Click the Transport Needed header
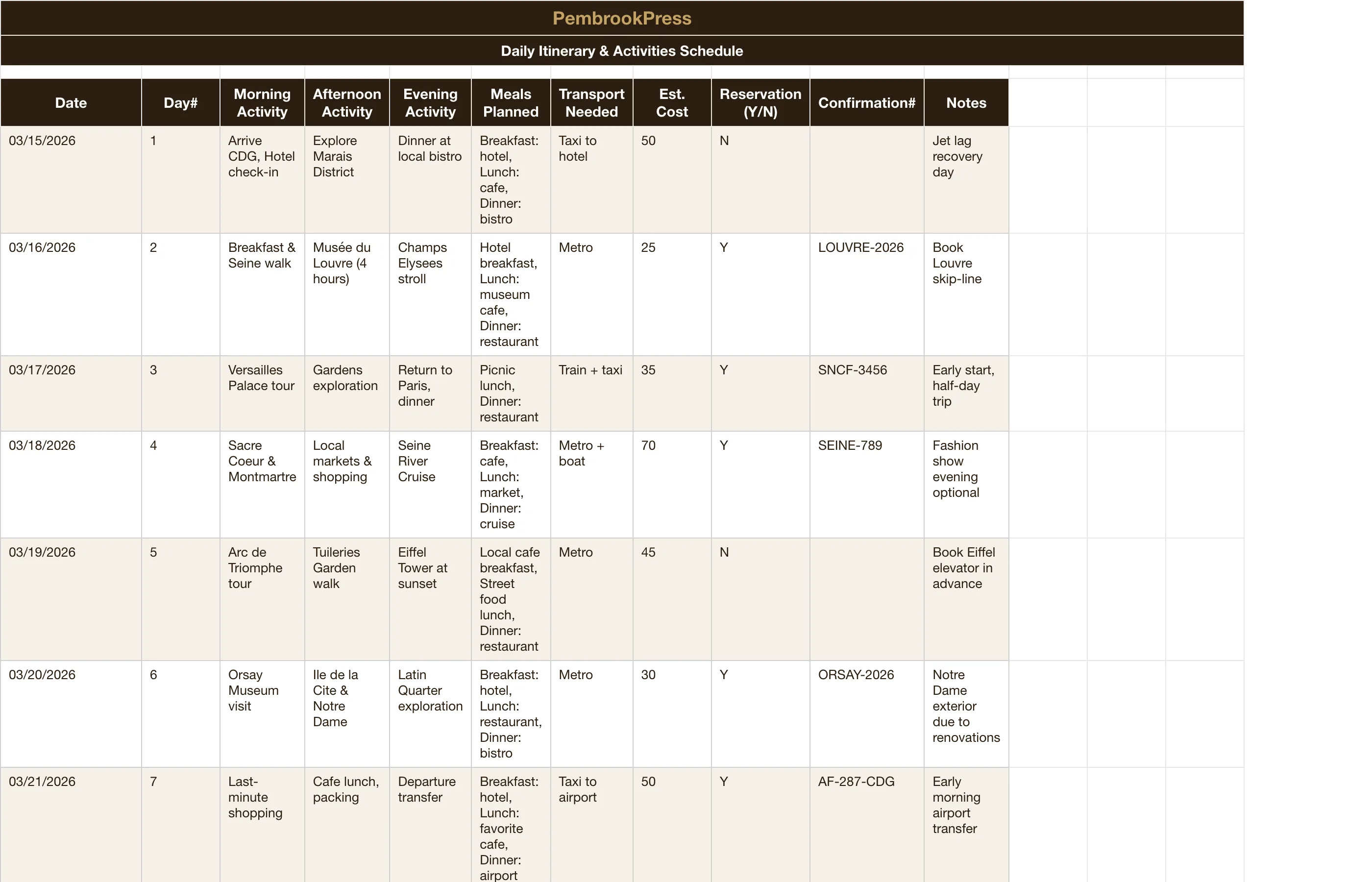Viewport: 1372px width, 882px height. click(591, 102)
